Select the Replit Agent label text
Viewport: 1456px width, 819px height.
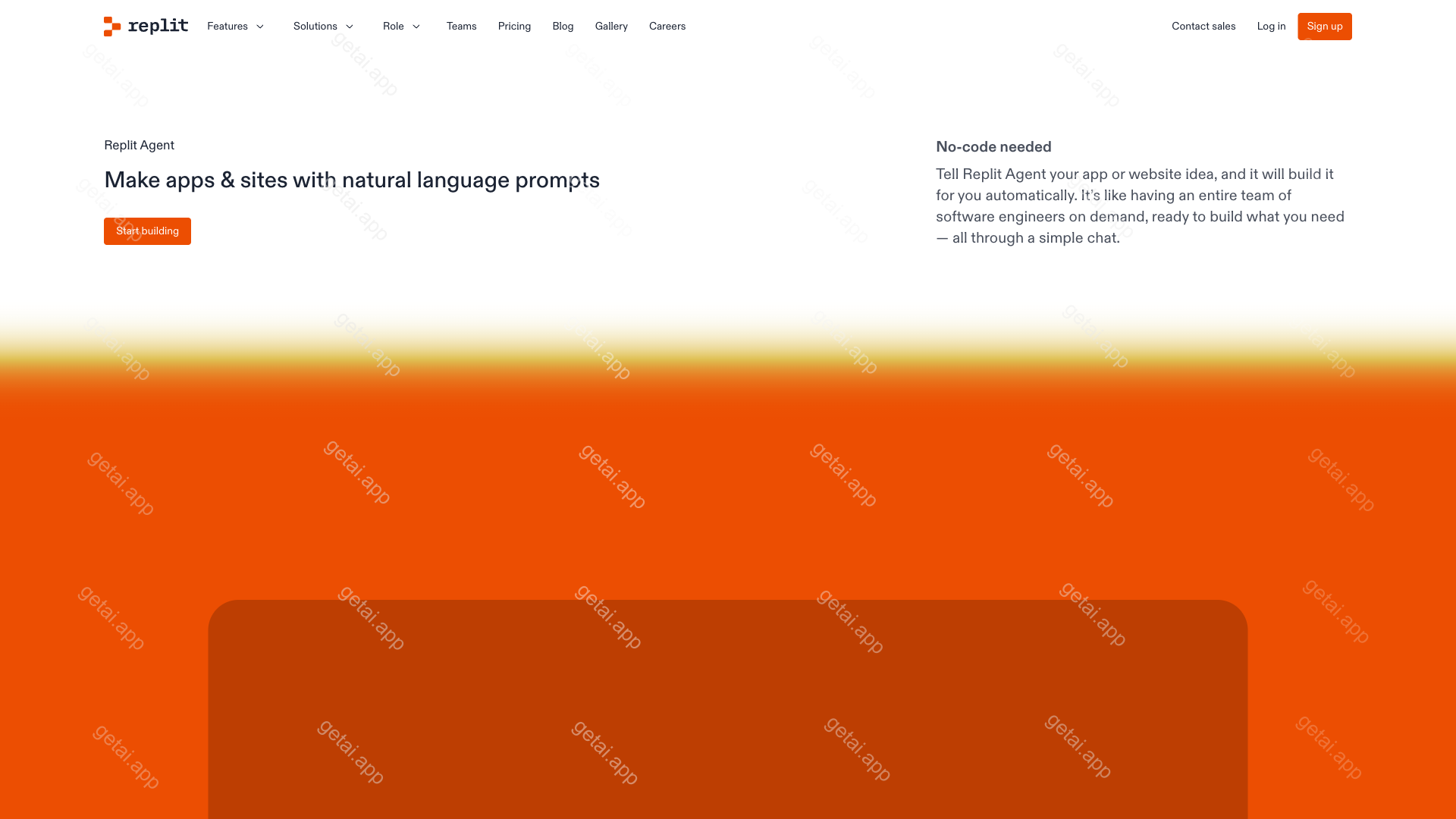pyautogui.click(x=140, y=146)
